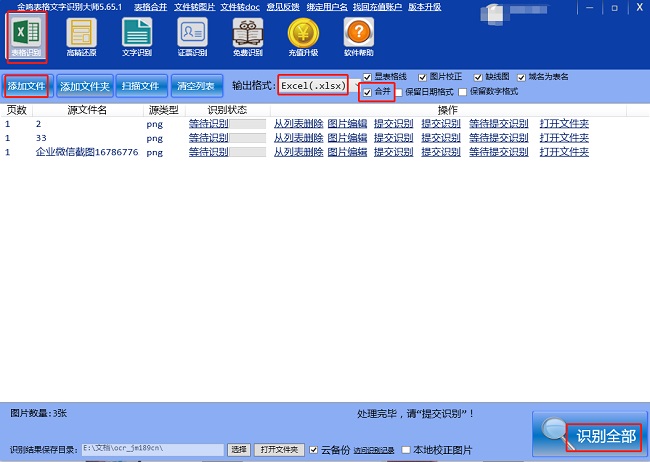Click 图片编辑 for 企业微信截图16786776
The height and width of the screenshot is (462, 650).
[347, 152]
